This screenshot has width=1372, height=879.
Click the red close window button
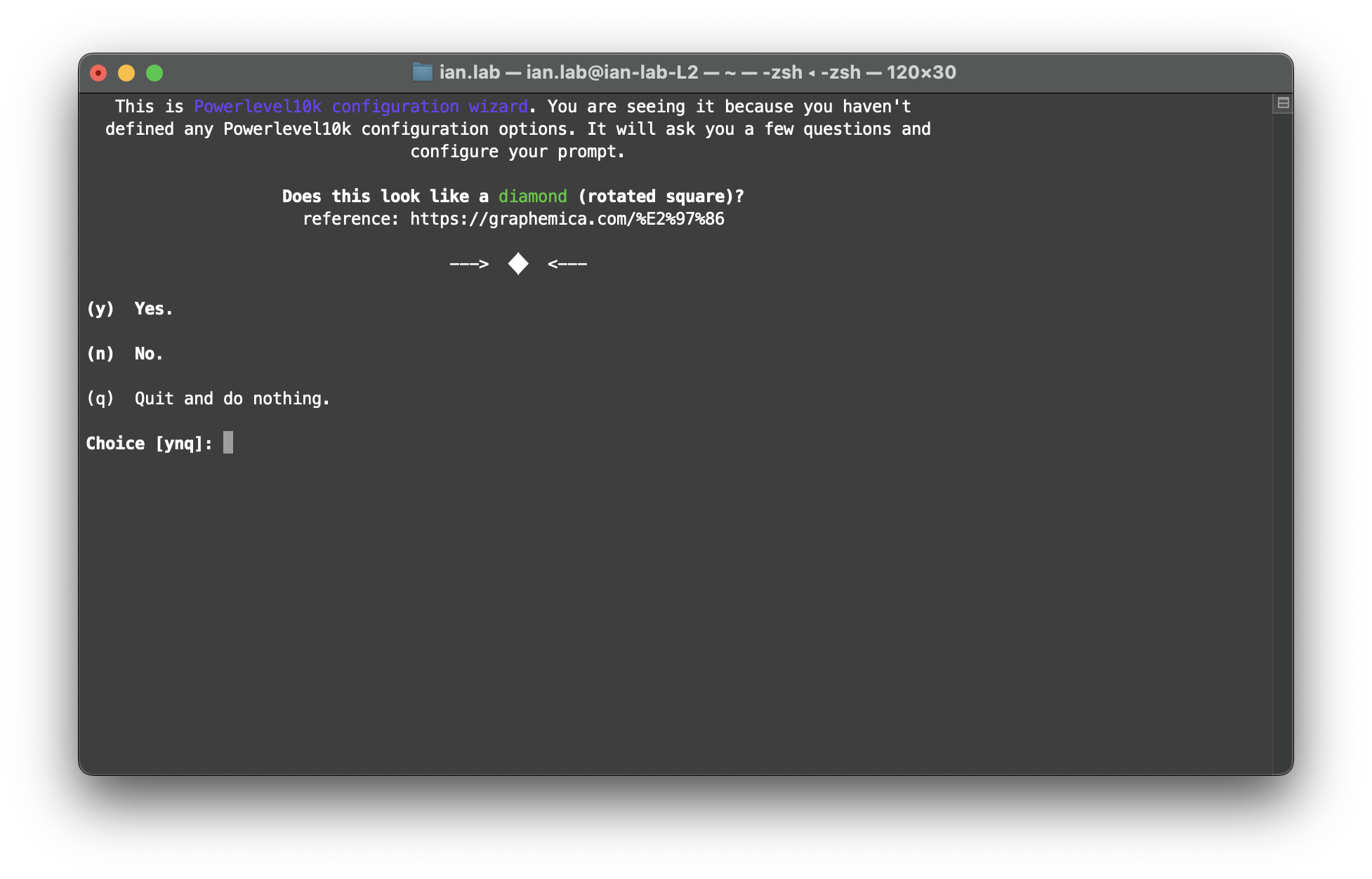(98, 73)
